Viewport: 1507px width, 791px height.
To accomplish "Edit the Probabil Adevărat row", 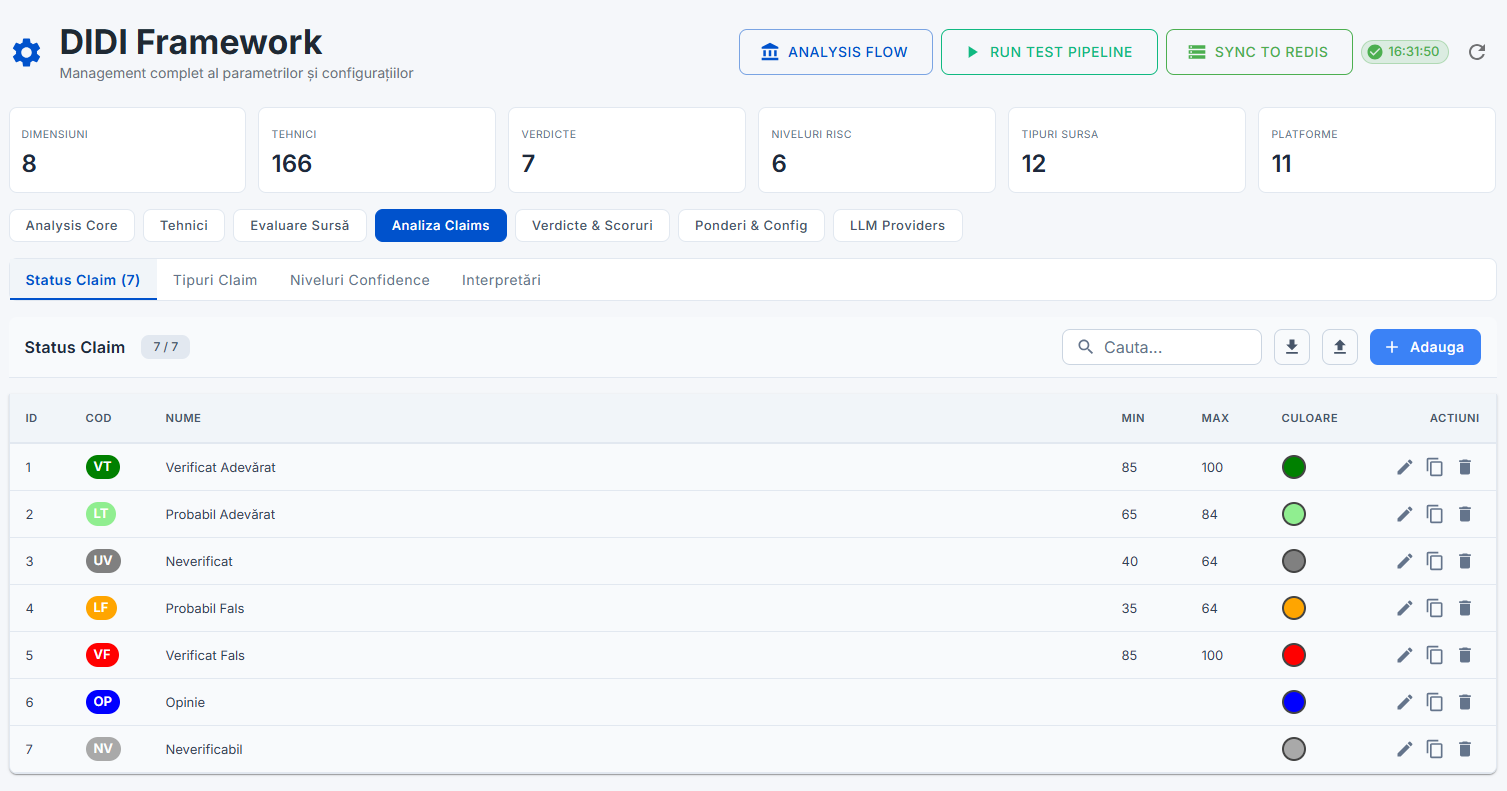I will (1405, 514).
